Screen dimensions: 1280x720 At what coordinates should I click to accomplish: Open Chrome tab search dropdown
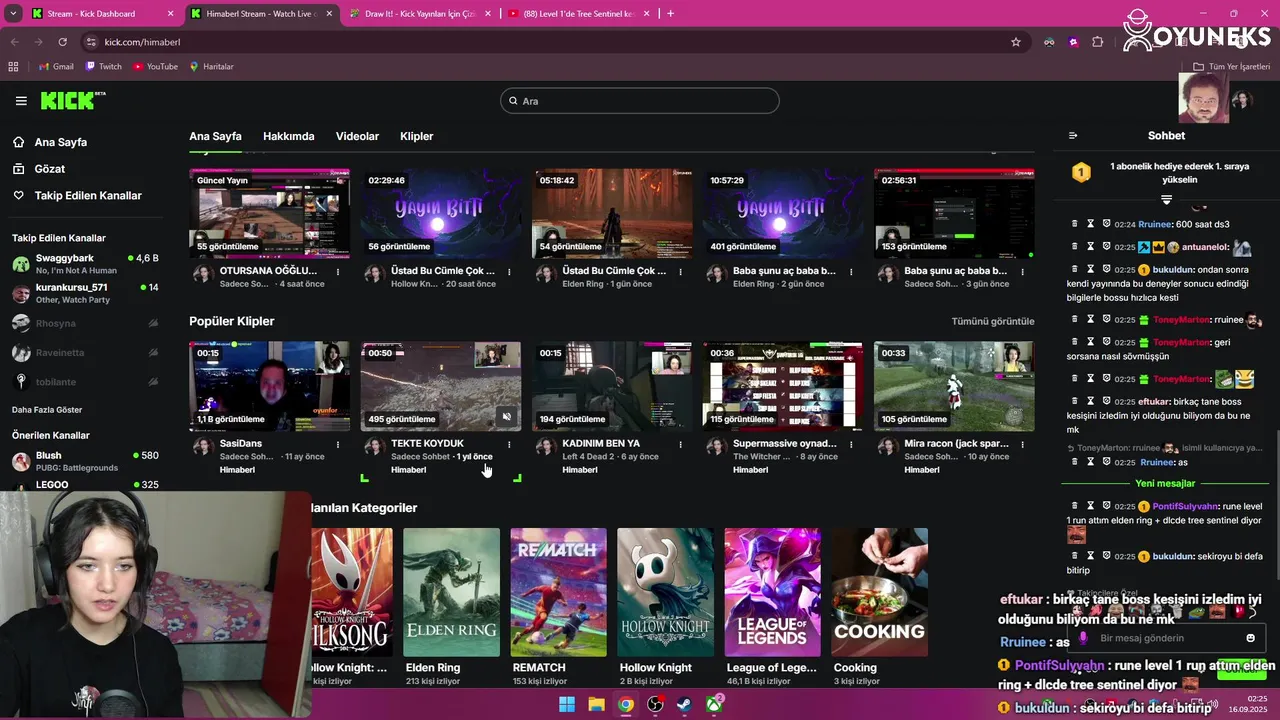13,14
